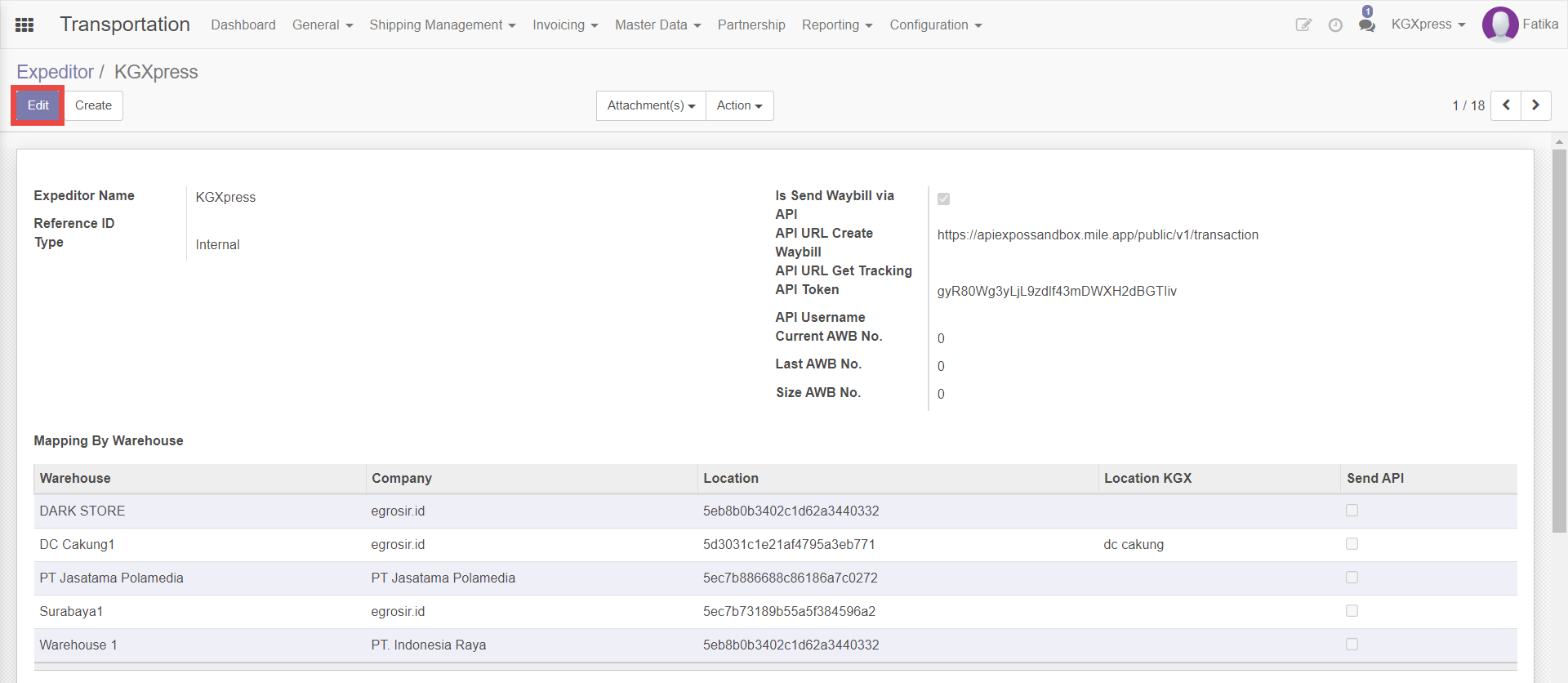Click Current AWB No. value 0
1568x683 pixels.
point(941,338)
